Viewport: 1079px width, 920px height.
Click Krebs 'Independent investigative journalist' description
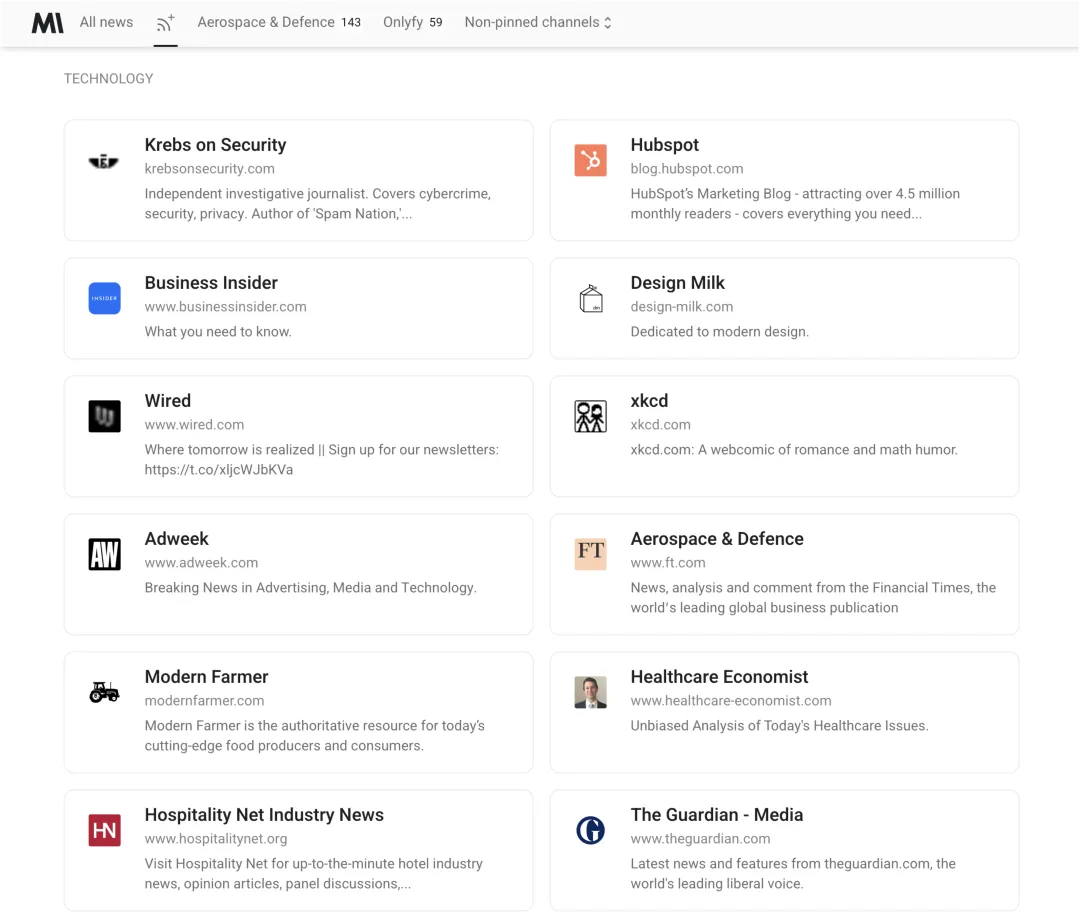pyautogui.click(x=318, y=204)
